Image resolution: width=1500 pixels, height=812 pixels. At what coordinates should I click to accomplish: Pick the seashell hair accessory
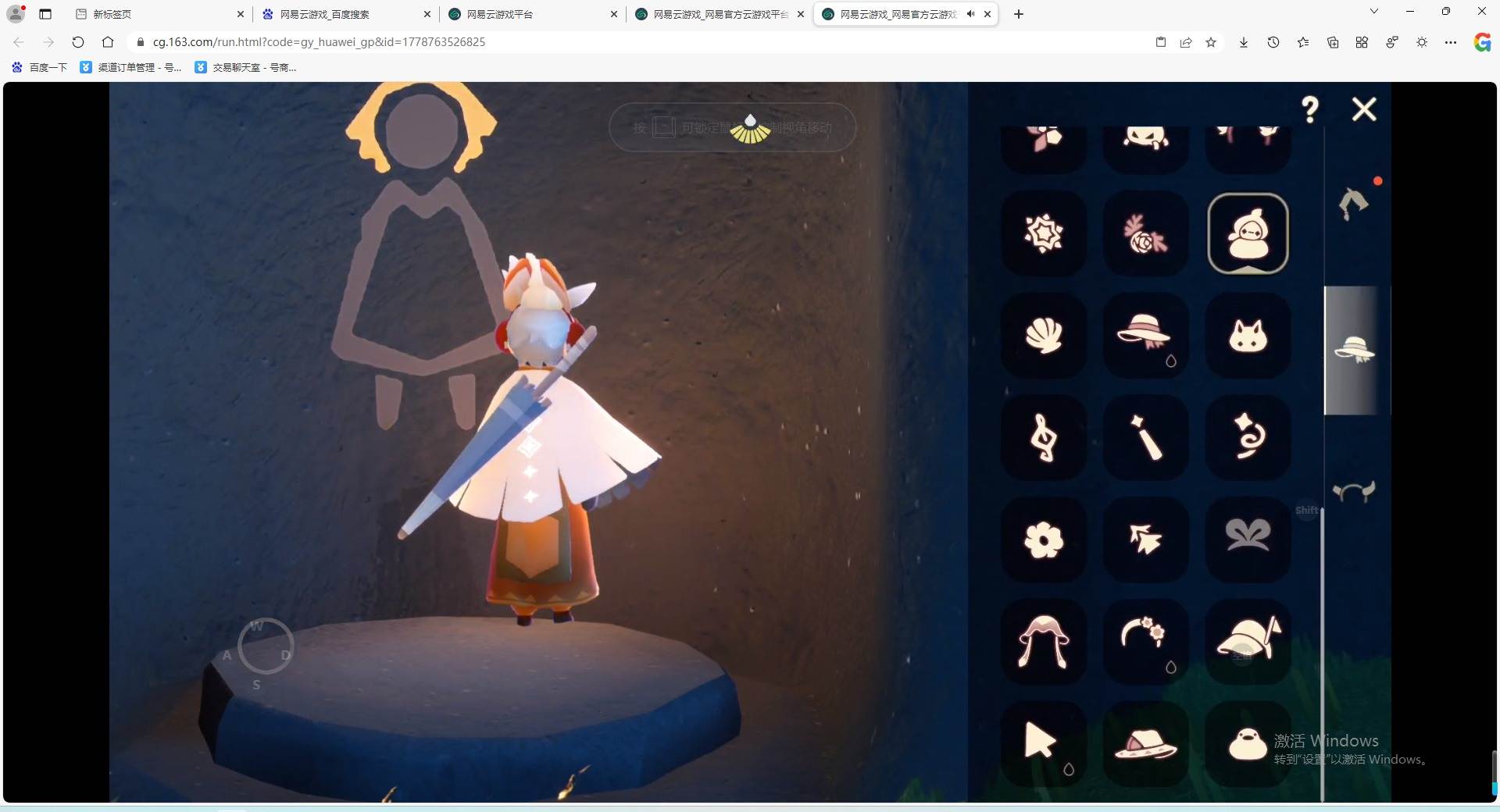click(1044, 336)
